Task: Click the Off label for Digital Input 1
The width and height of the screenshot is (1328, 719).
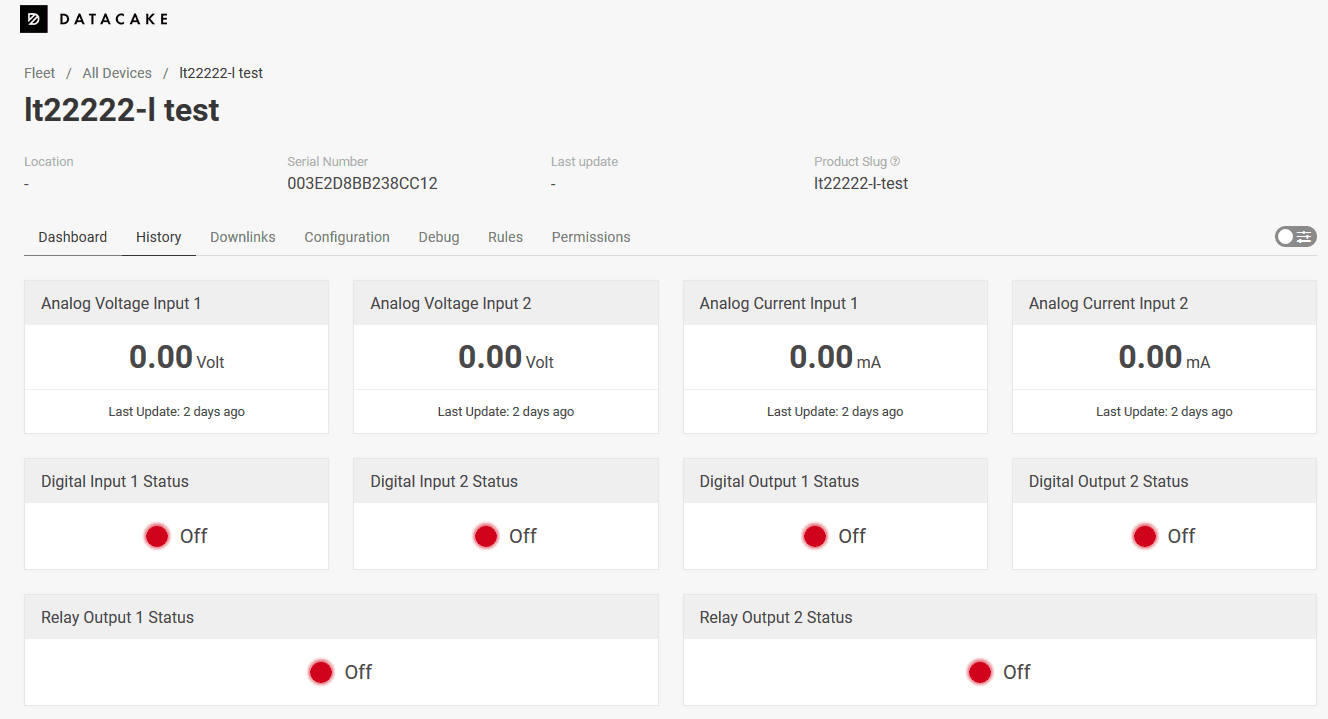Action: (x=194, y=536)
